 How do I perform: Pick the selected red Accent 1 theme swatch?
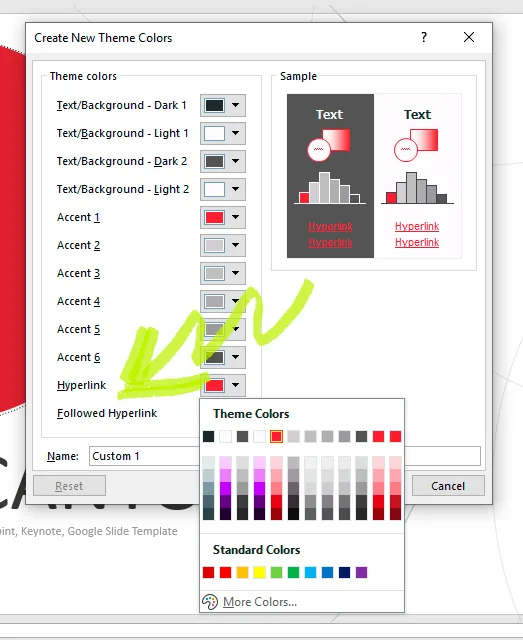[x=276, y=436]
